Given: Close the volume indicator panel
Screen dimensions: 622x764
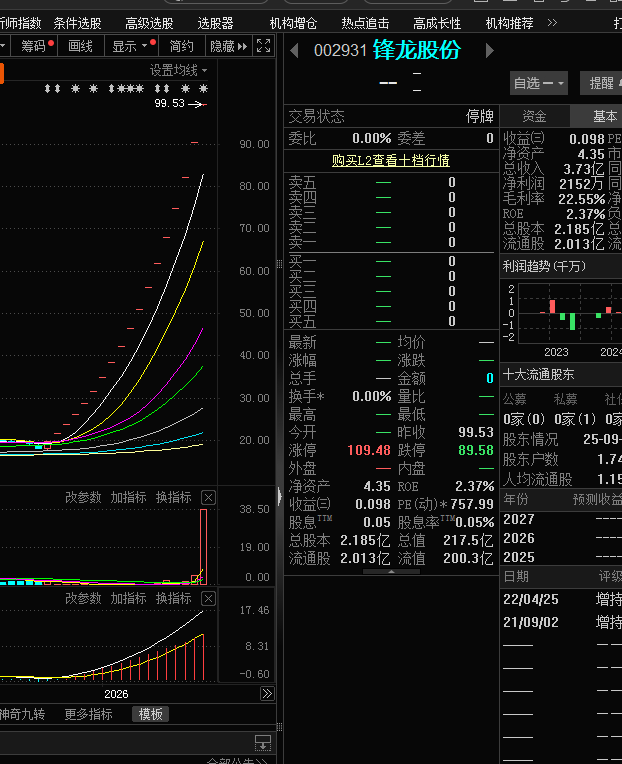Looking at the screenshot, I should pyautogui.click(x=208, y=497).
